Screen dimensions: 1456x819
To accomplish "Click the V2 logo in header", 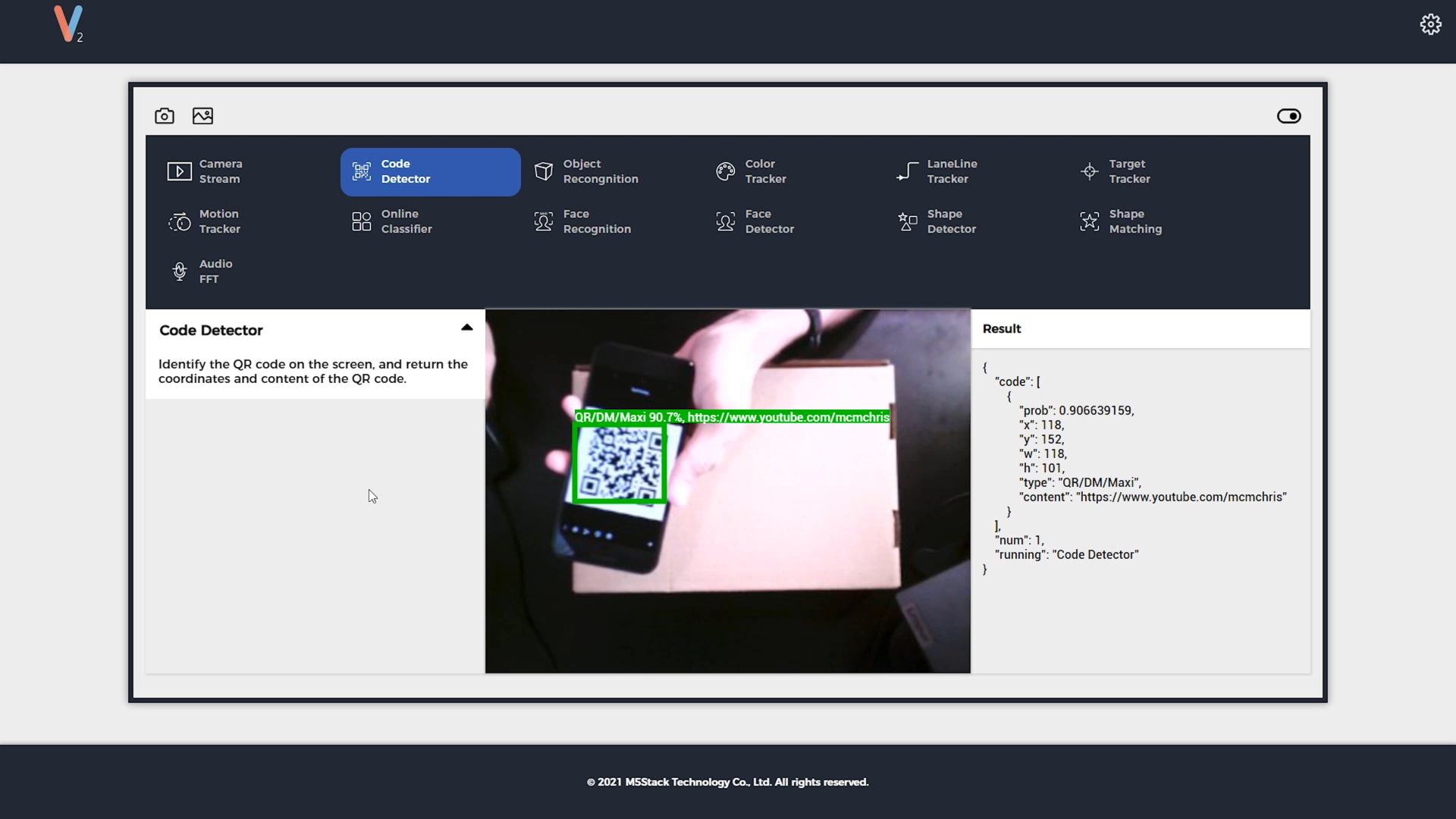I will click(x=68, y=24).
